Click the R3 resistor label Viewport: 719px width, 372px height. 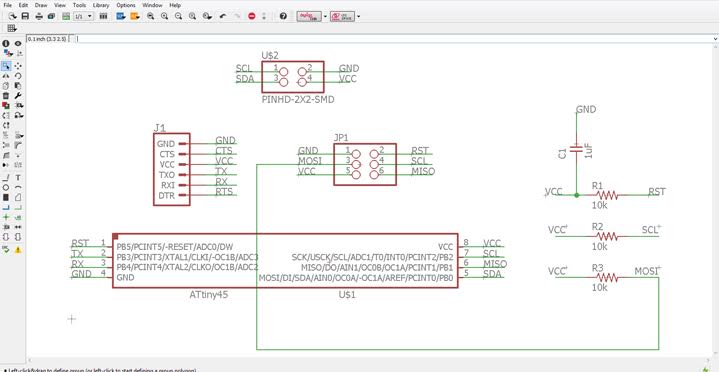[x=597, y=267]
